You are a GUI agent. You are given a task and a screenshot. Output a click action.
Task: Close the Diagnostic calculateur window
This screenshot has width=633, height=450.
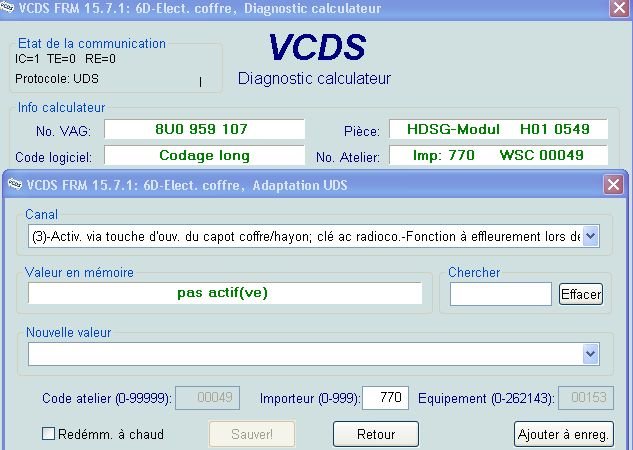619,8
